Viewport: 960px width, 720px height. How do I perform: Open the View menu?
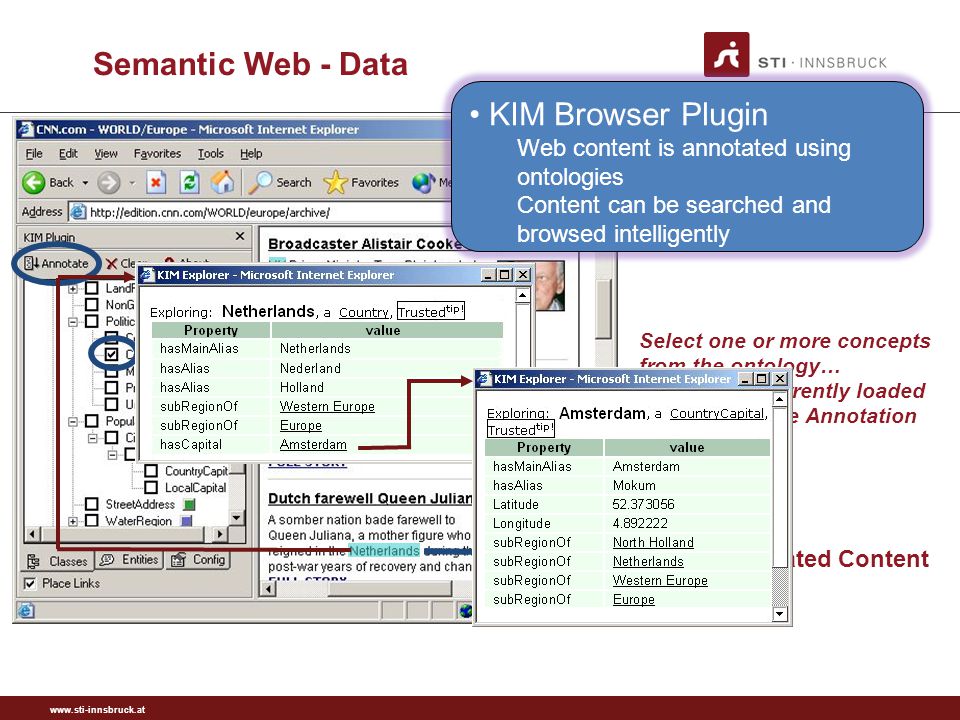[x=106, y=154]
